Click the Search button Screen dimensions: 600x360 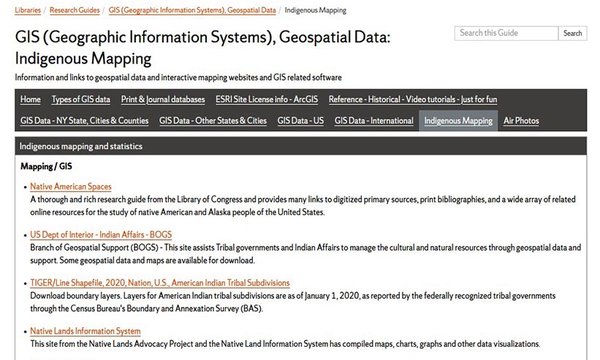(x=572, y=33)
